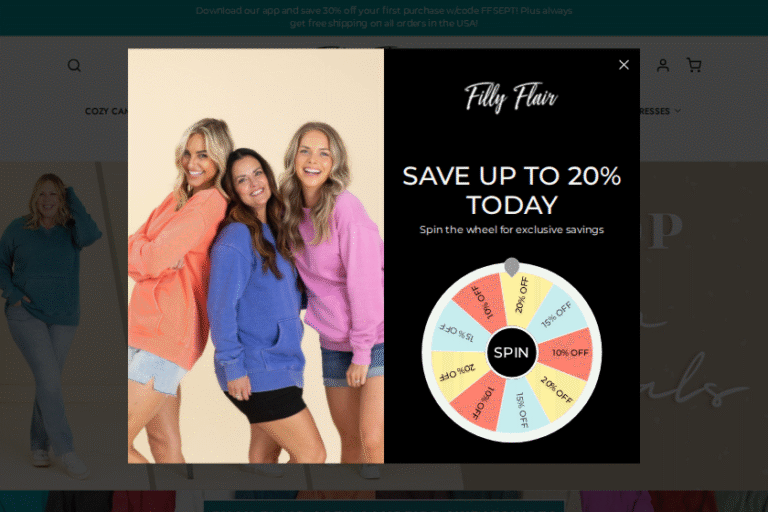
Task: Open the Cozy Cabin menu item
Action: point(106,111)
